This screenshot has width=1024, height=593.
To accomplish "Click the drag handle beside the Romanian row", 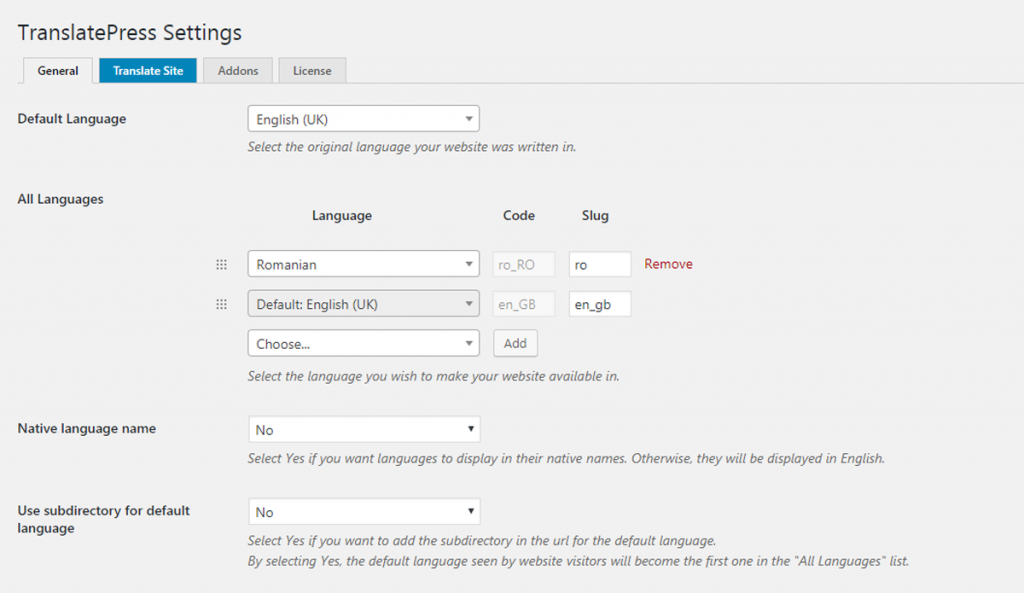I will tap(221, 264).
